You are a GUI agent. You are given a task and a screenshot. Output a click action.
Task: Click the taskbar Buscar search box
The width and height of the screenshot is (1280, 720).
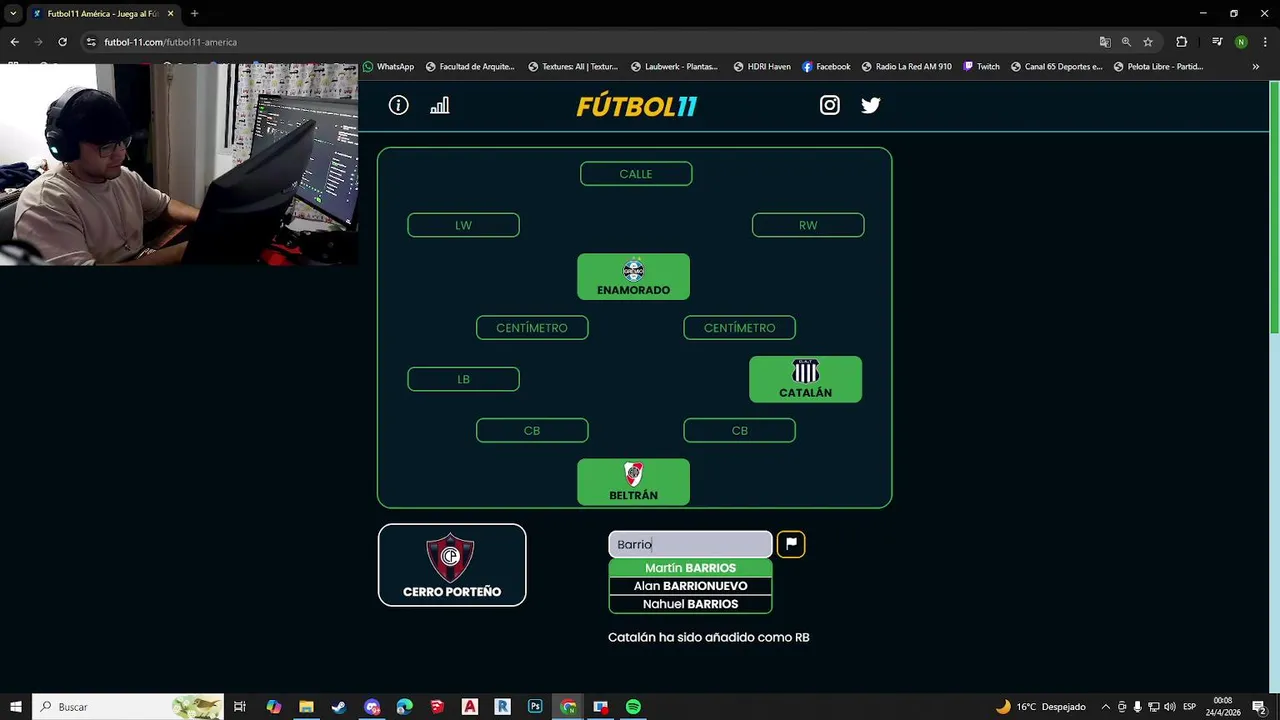coord(128,707)
